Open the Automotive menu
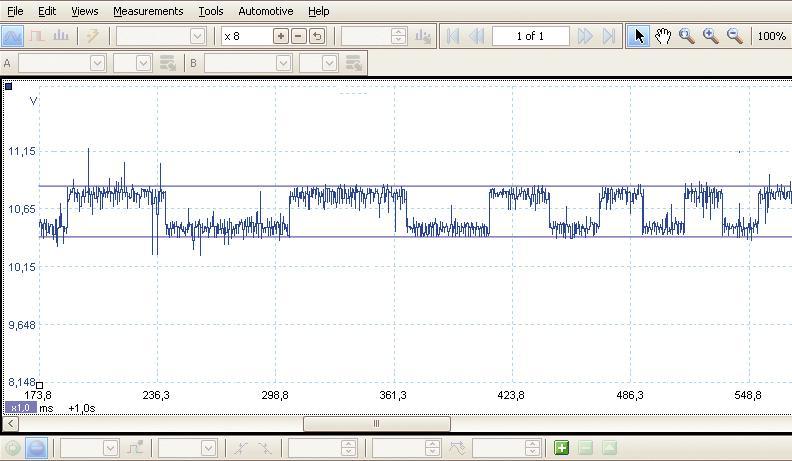792x461 pixels. pos(266,11)
